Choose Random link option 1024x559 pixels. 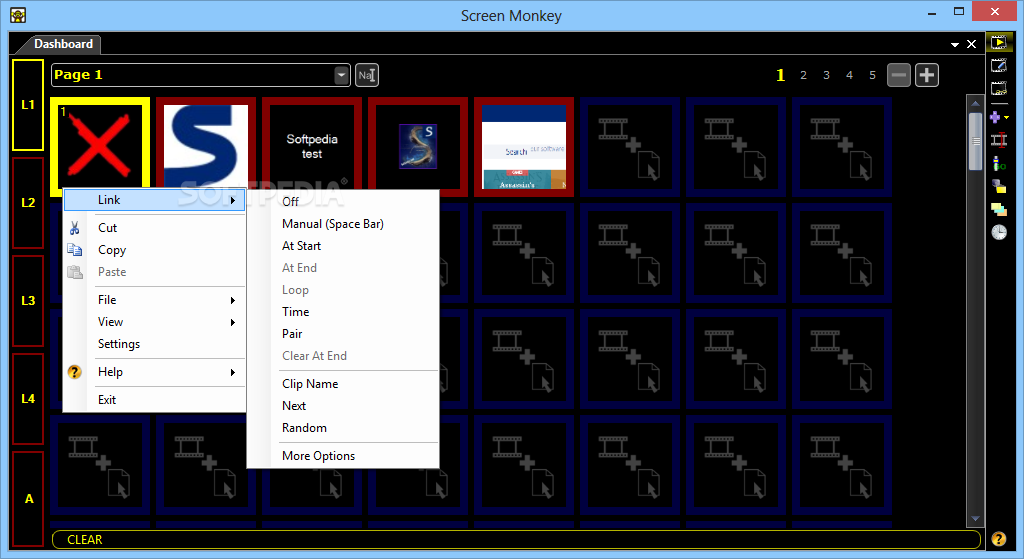[343, 428]
